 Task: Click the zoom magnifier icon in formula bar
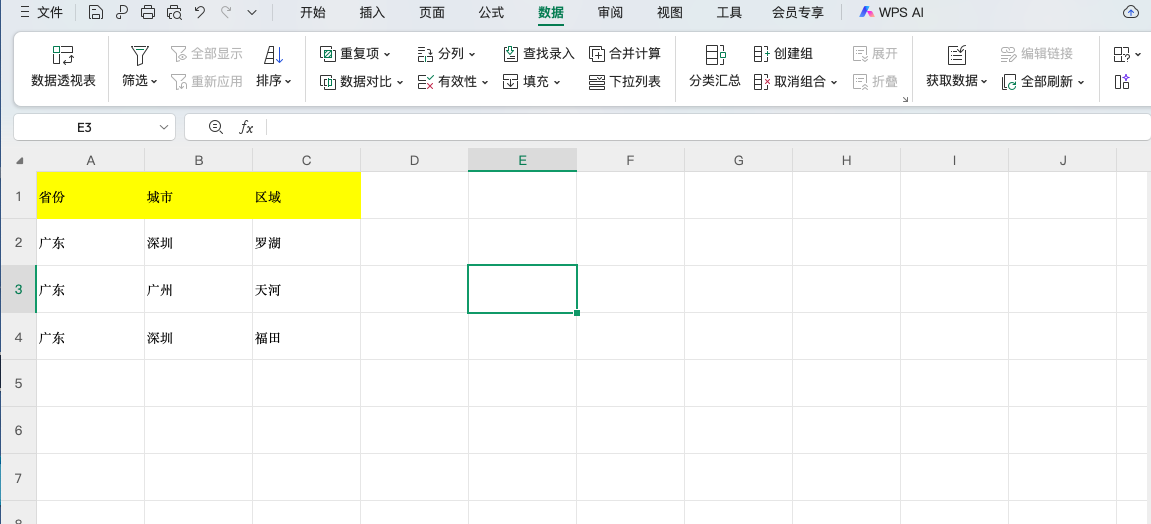click(x=215, y=127)
